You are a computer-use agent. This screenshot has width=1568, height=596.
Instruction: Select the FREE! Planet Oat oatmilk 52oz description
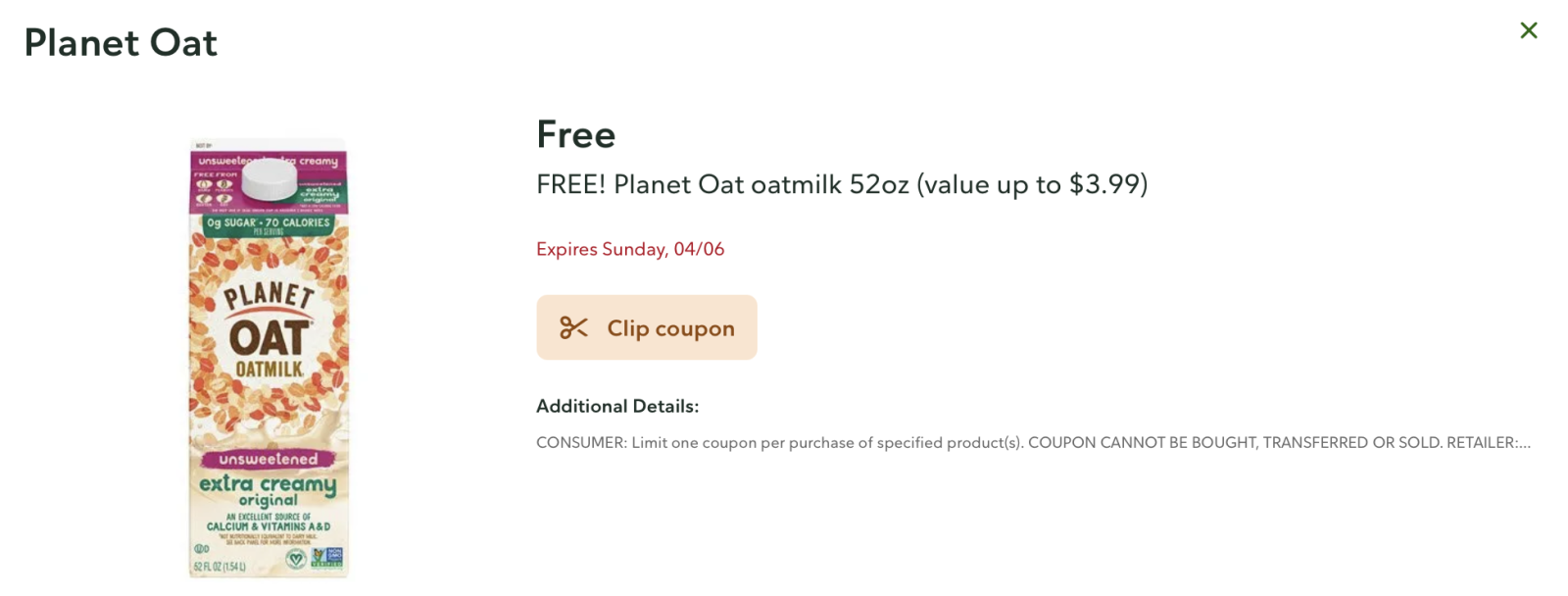pyautogui.click(x=842, y=184)
